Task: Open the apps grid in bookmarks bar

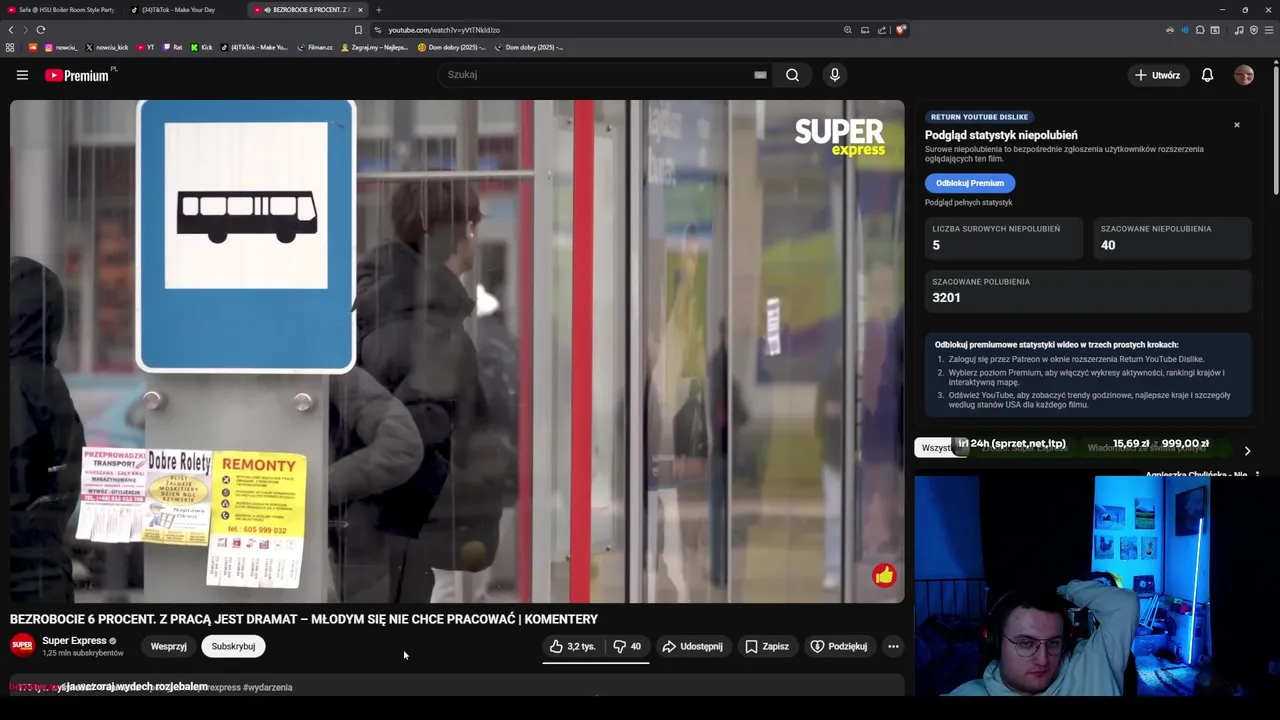Action: 10,47
